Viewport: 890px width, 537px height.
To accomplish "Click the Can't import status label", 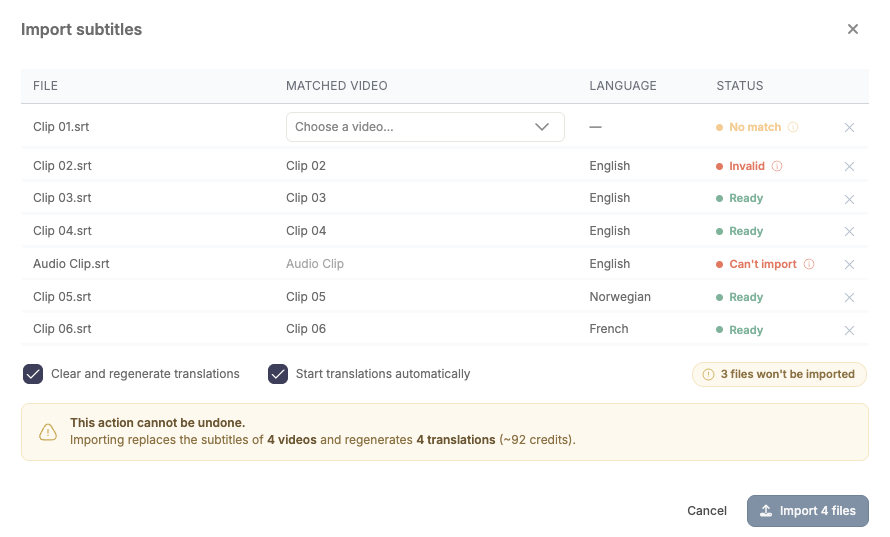I will (x=763, y=264).
